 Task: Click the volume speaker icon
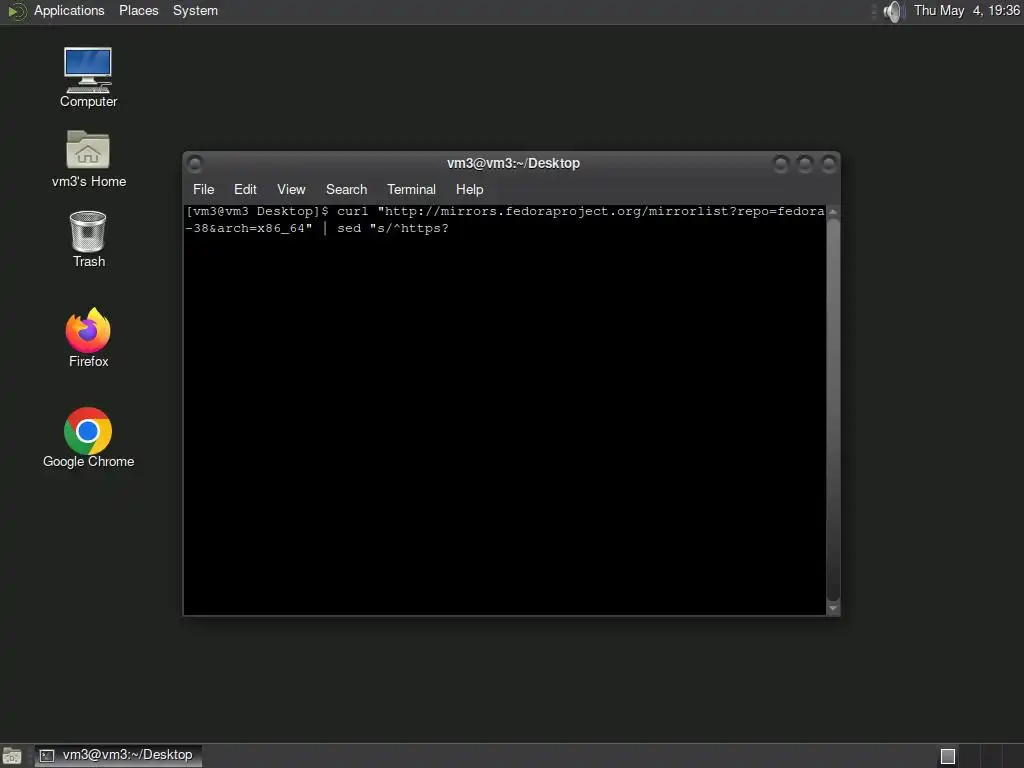[892, 11]
